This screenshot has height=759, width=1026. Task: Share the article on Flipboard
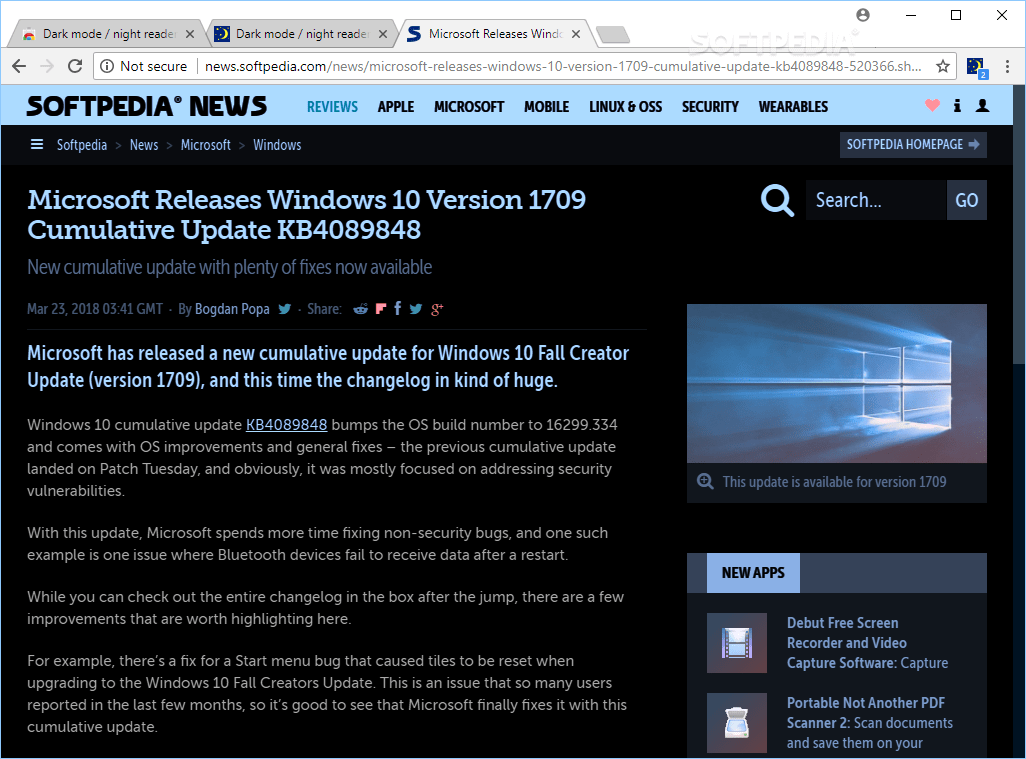point(381,309)
